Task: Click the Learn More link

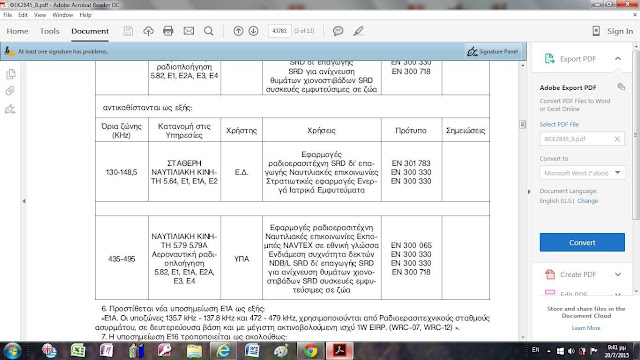Action: (x=586, y=328)
